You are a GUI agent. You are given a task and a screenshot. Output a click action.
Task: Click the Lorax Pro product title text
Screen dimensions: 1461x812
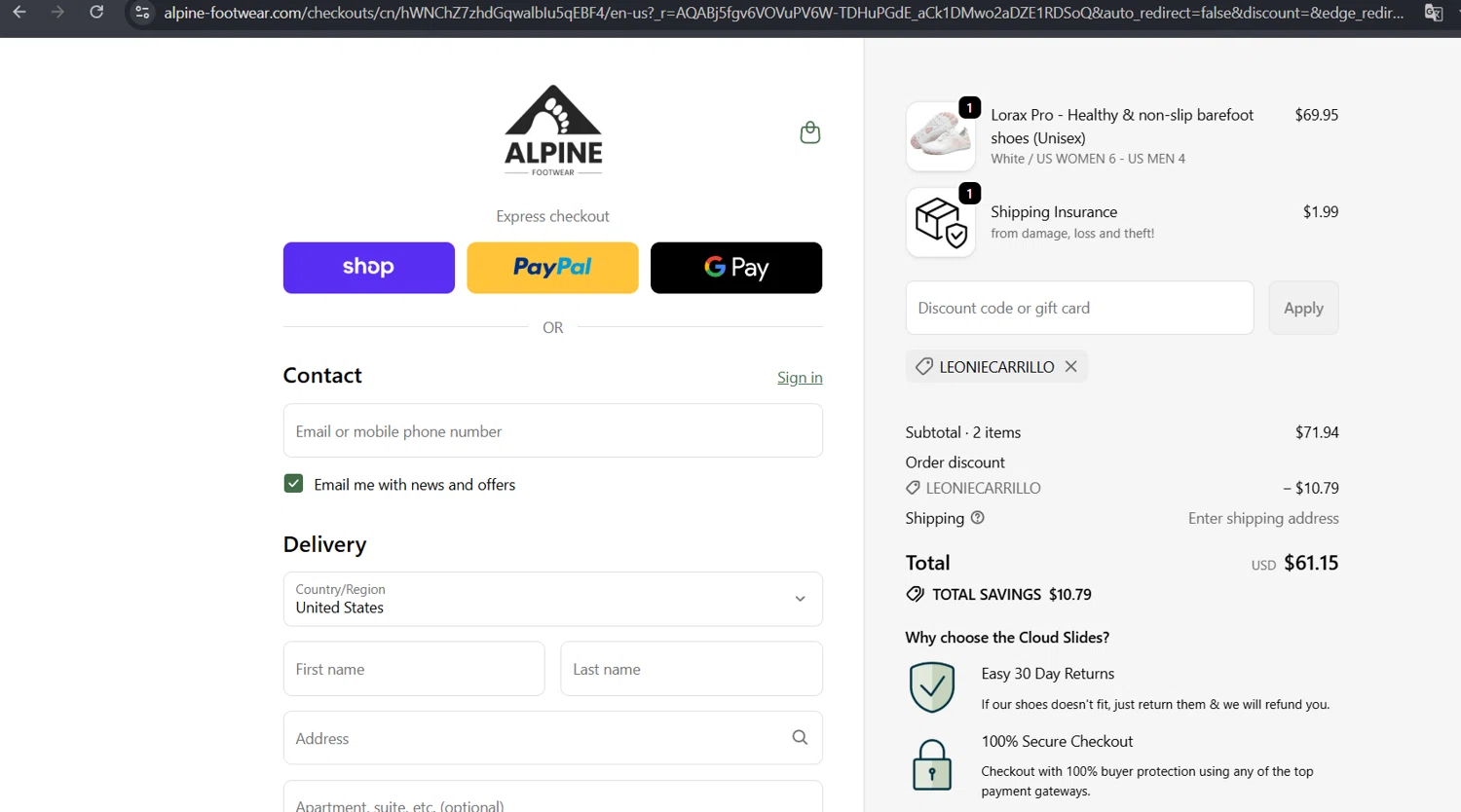click(x=1122, y=127)
